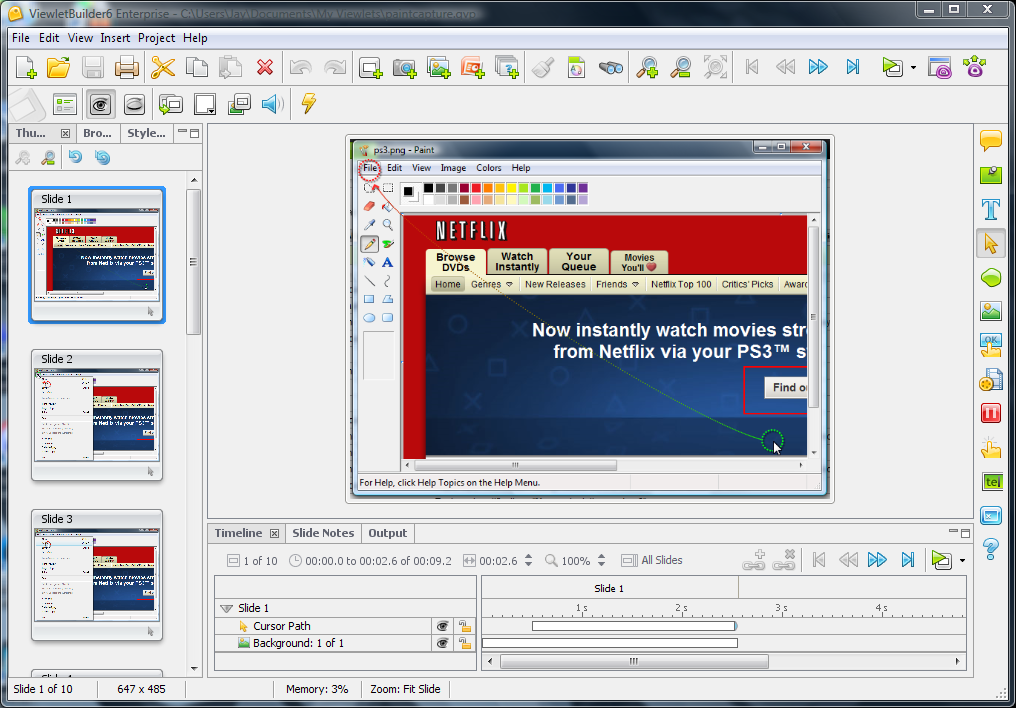Switch to the Slide Notes tab

[x=322, y=533]
